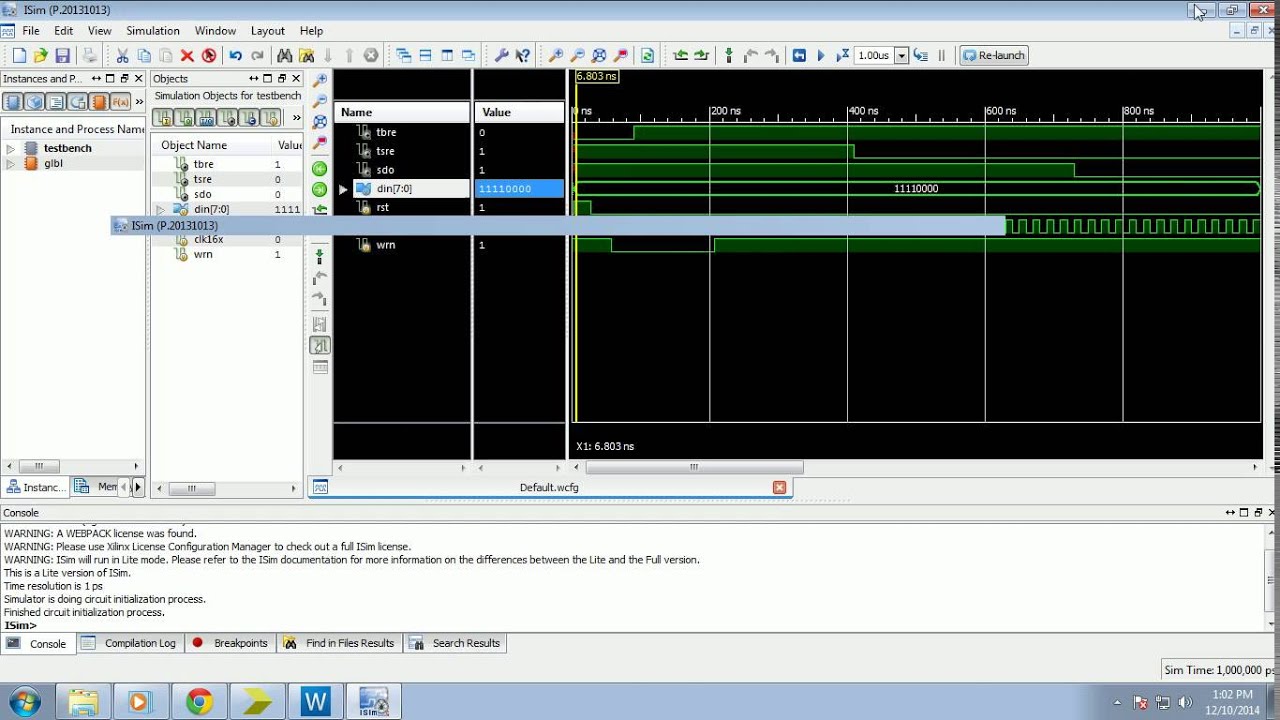Viewport: 1280px width, 720px height.
Task: Click the Restart simulation icon
Action: pyautogui.click(x=799, y=56)
